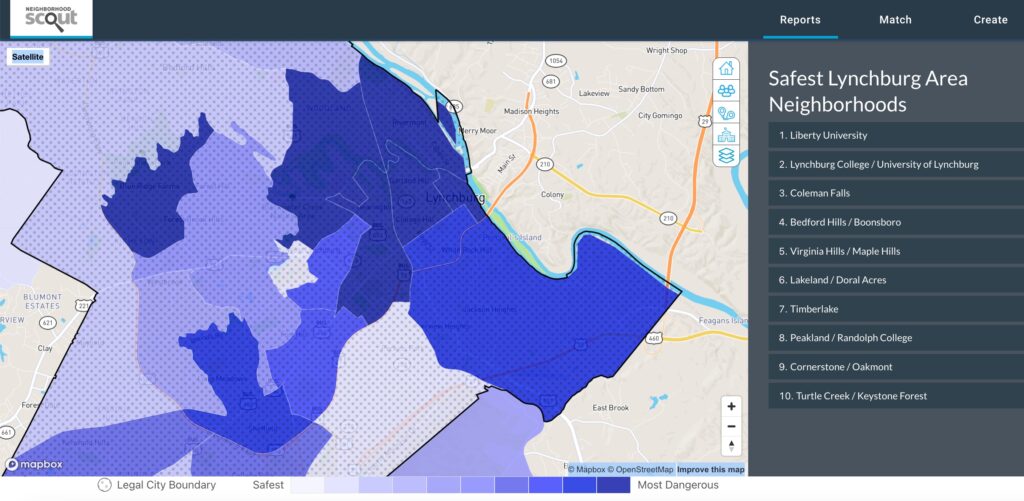This screenshot has height=501, width=1024.
Task: Select 9. Cornerstone / Oakmont
Action: (x=896, y=366)
